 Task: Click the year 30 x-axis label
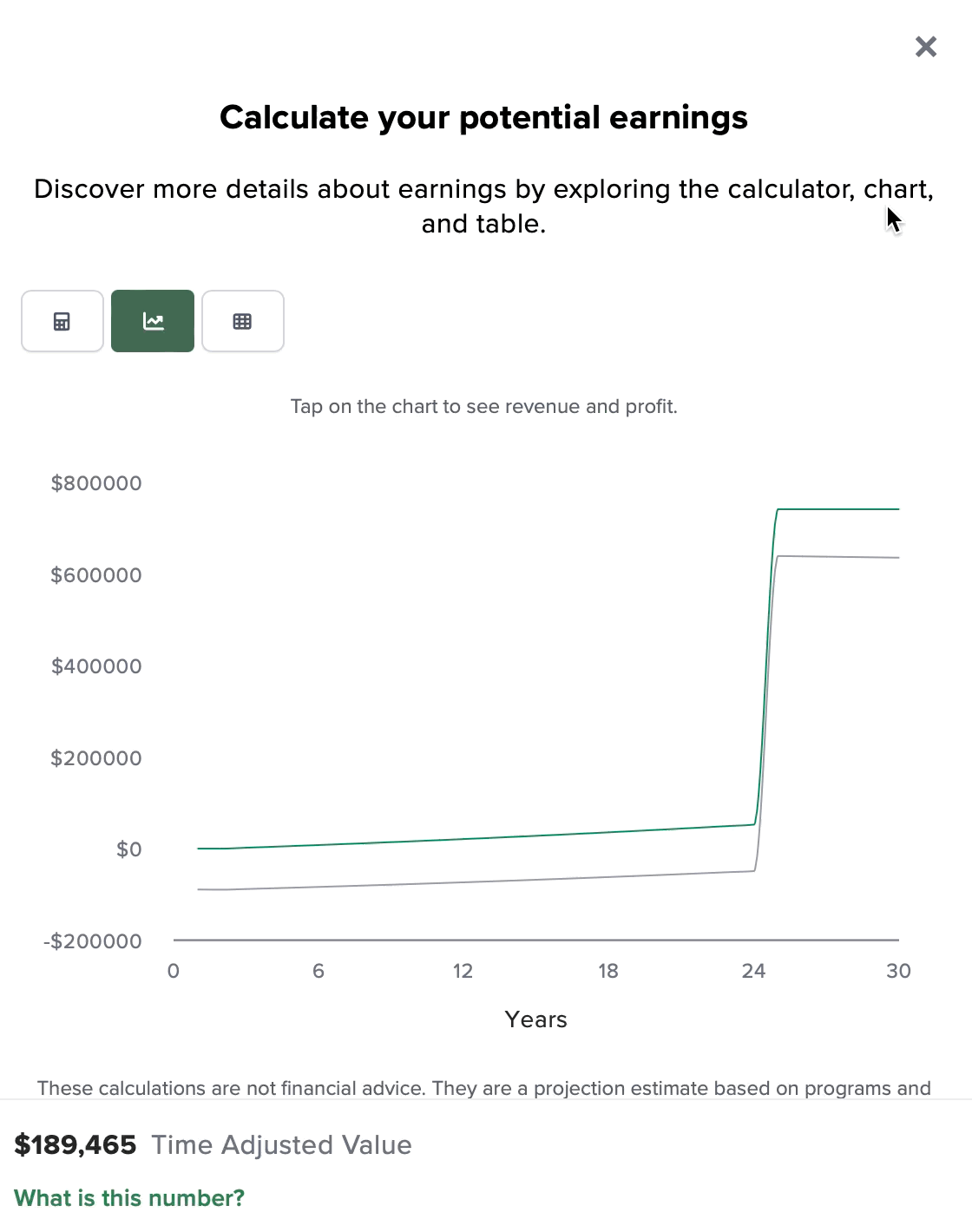pyautogui.click(x=898, y=971)
